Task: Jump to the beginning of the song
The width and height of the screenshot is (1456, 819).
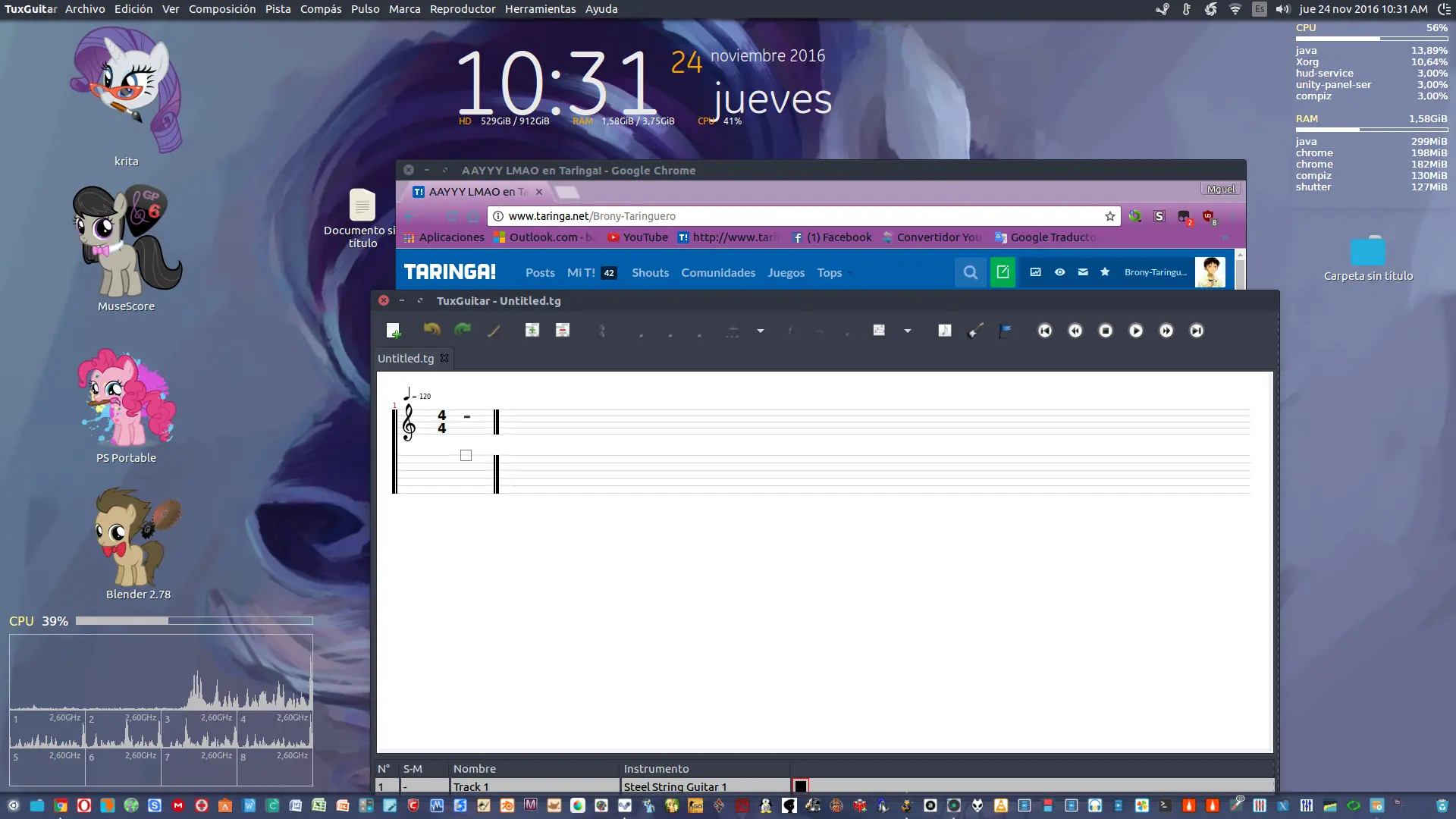Action: pos(1046,331)
